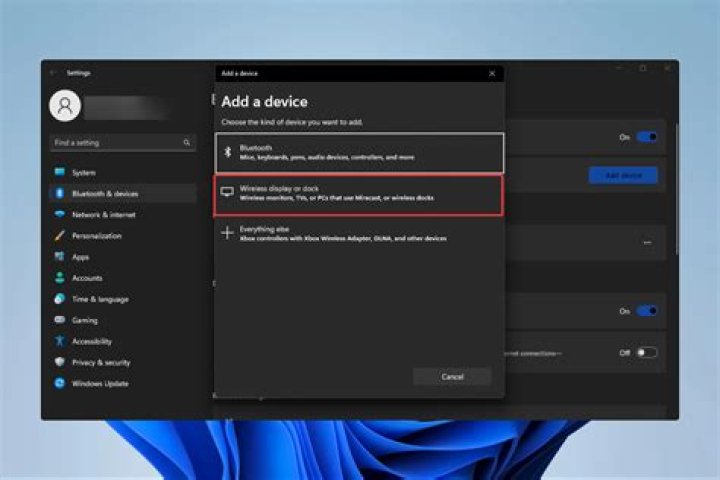Open the Accounts person icon

[x=60, y=278]
